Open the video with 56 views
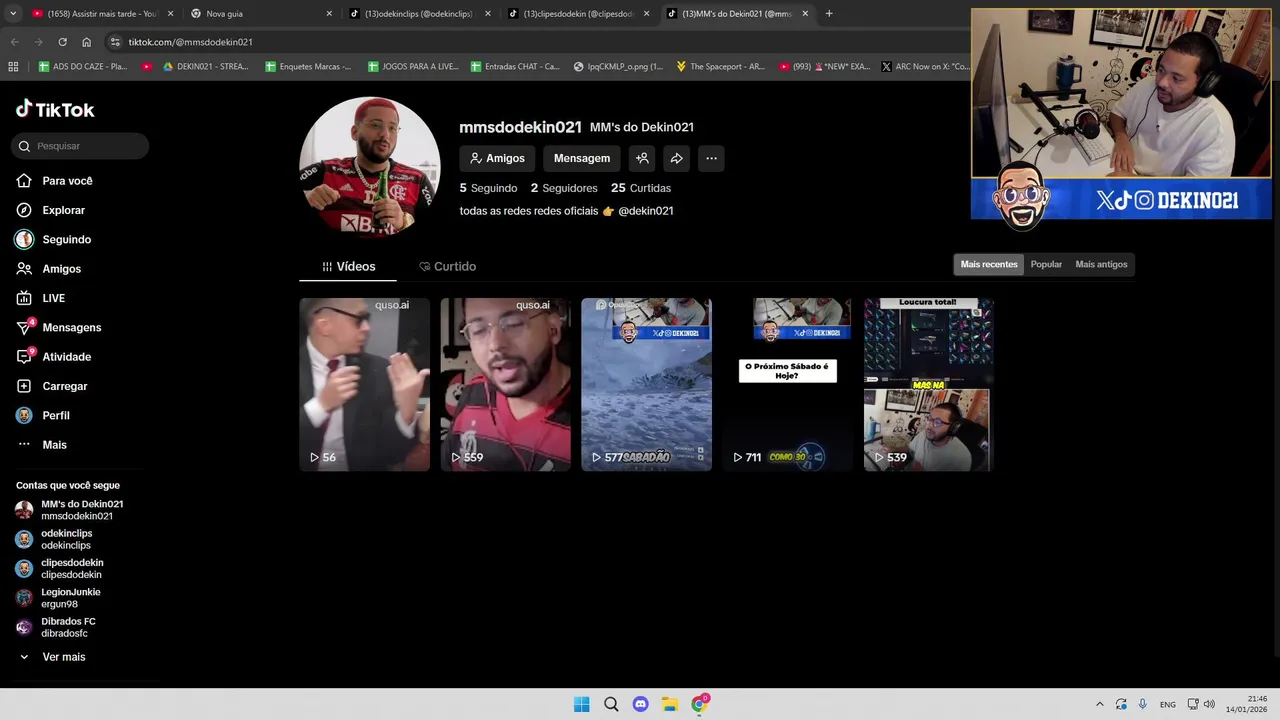Viewport: 1280px width, 720px height. pyautogui.click(x=364, y=385)
